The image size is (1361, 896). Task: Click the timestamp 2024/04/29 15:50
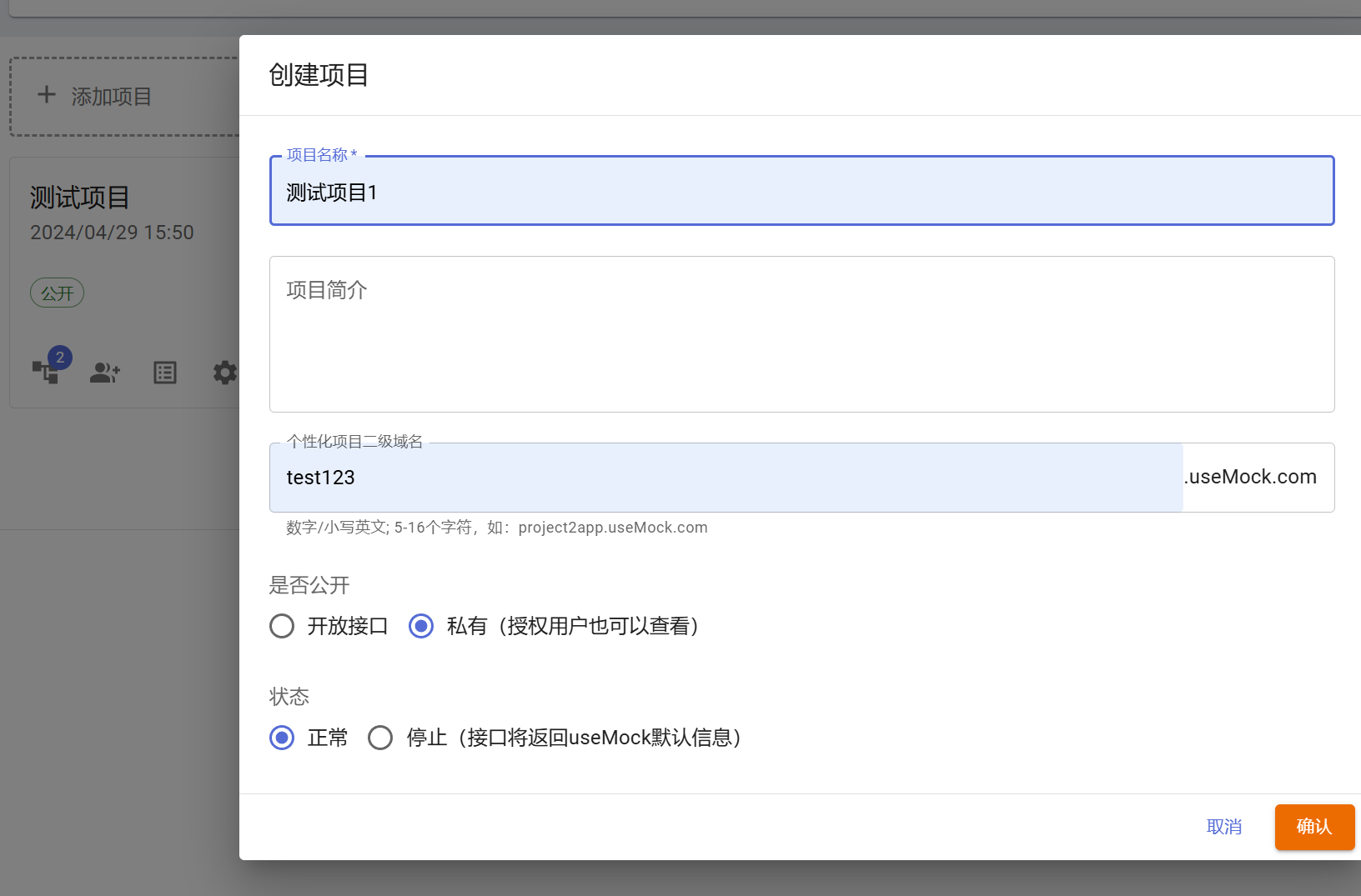(112, 233)
